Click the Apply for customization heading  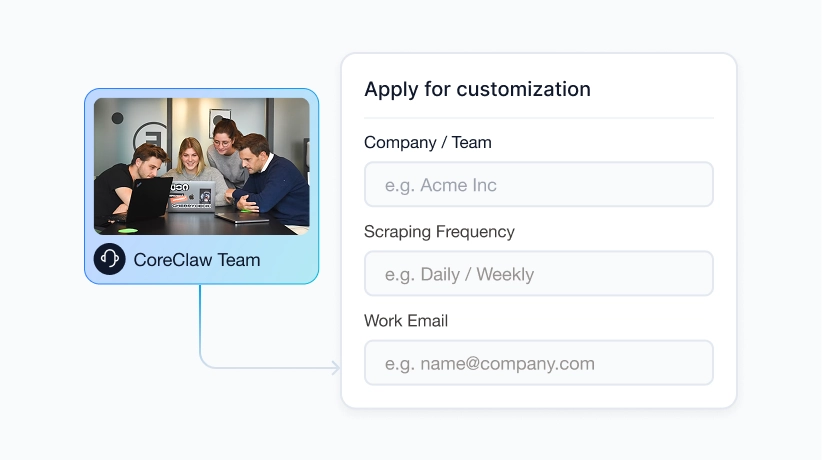pyautogui.click(x=477, y=89)
